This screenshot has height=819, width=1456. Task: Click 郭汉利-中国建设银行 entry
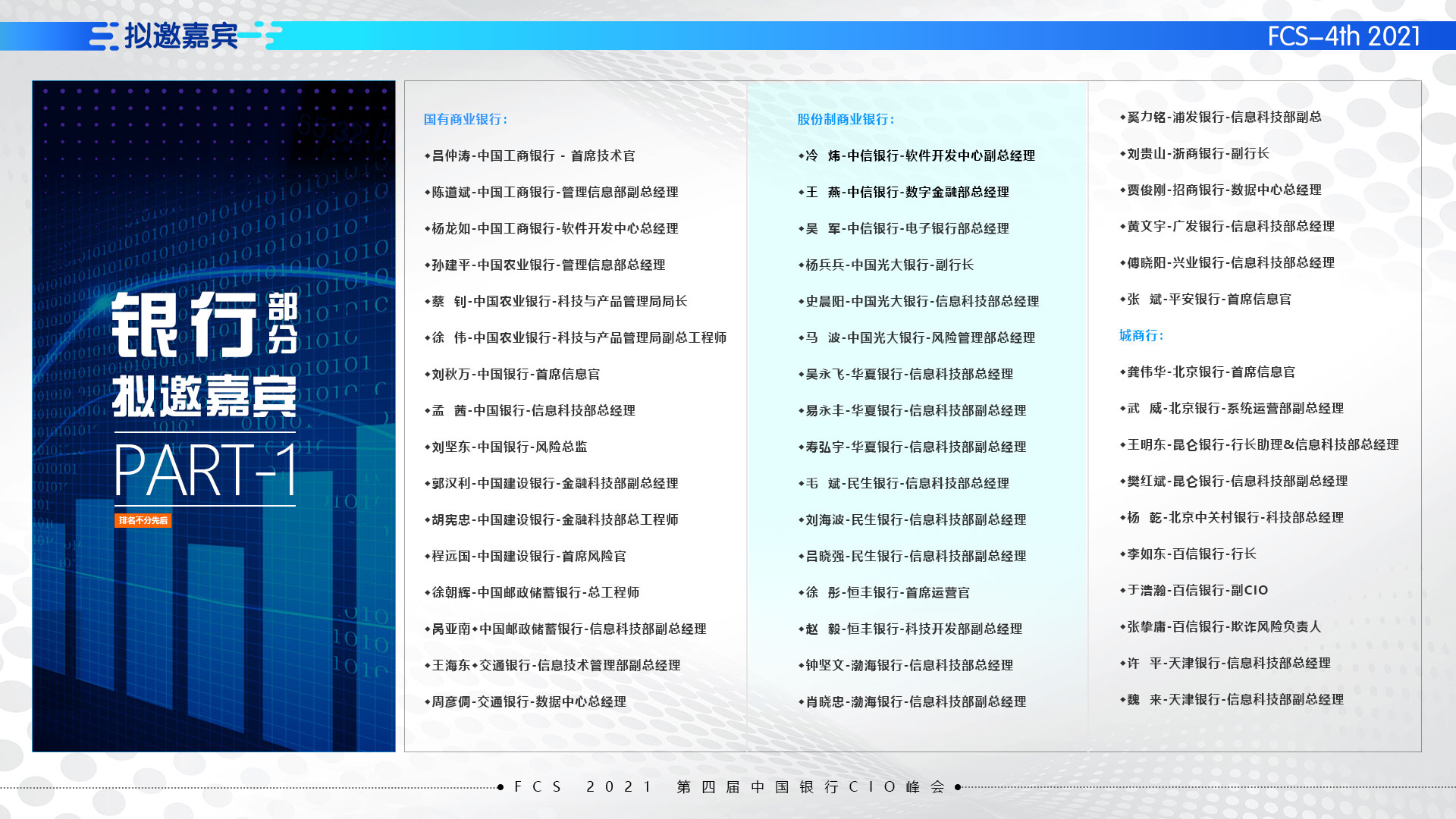pyautogui.click(x=551, y=483)
